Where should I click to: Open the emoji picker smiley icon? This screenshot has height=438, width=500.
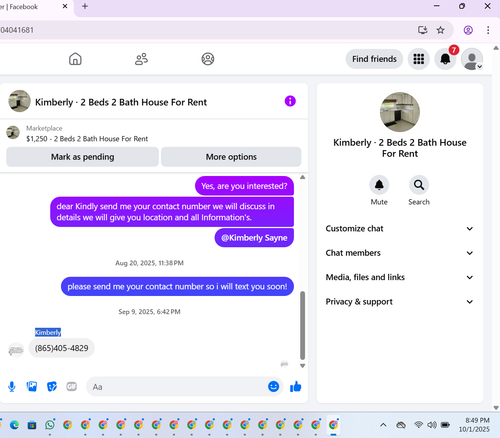pos(273,387)
